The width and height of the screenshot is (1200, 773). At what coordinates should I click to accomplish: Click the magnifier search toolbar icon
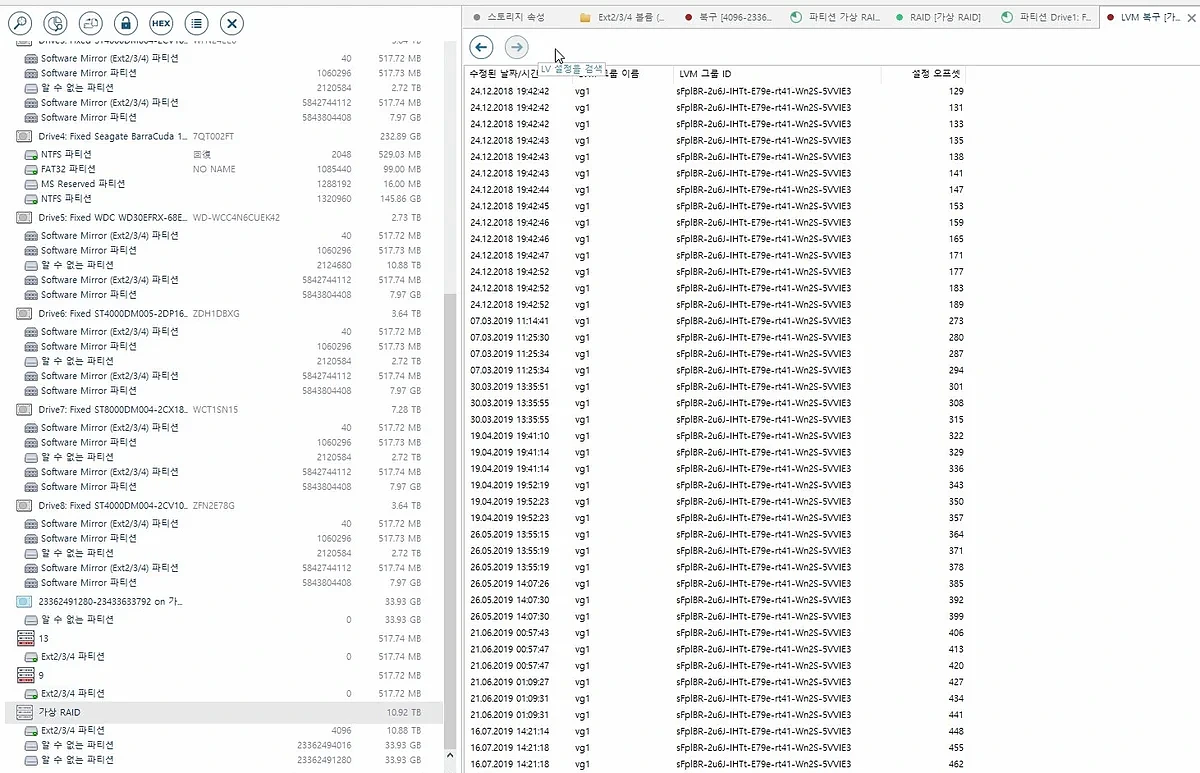coord(21,22)
